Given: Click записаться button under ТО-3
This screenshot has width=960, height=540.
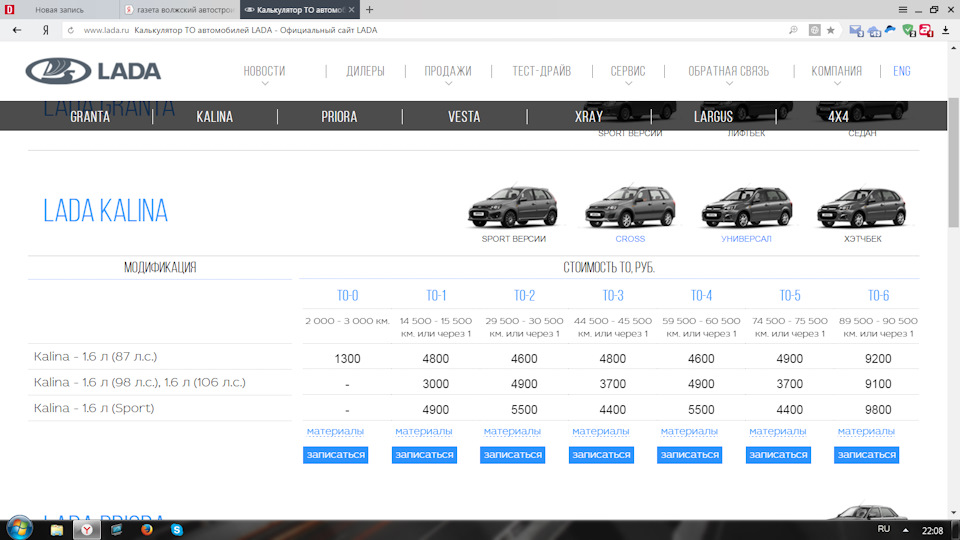Looking at the screenshot, I should pos(601,455).
